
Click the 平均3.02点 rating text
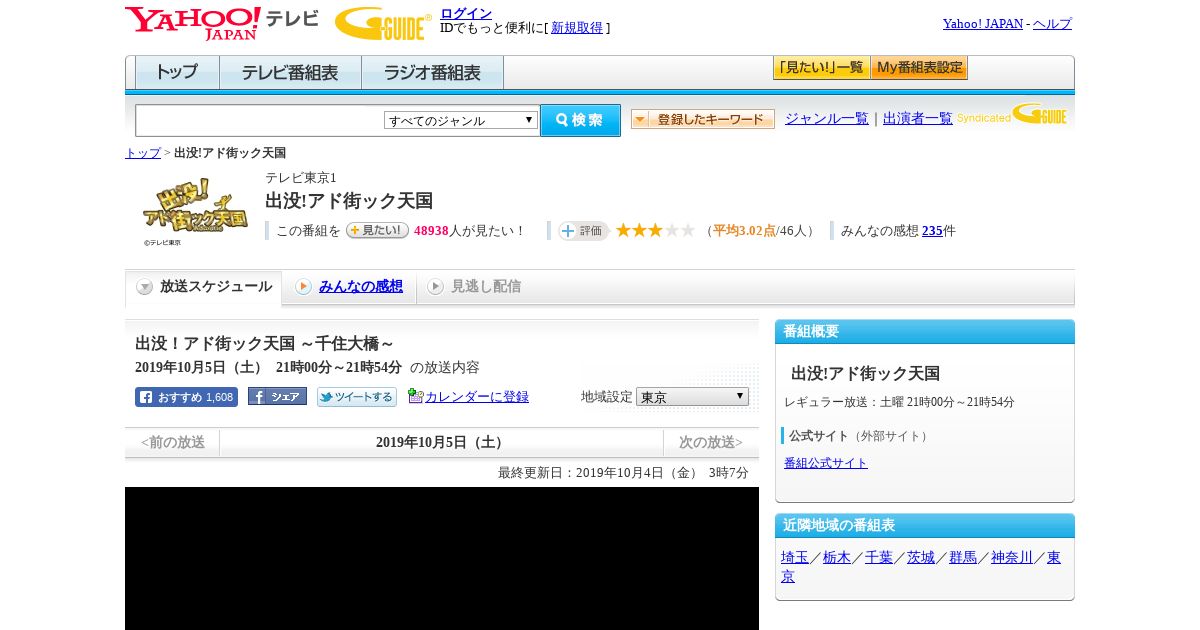pos(744,231)
